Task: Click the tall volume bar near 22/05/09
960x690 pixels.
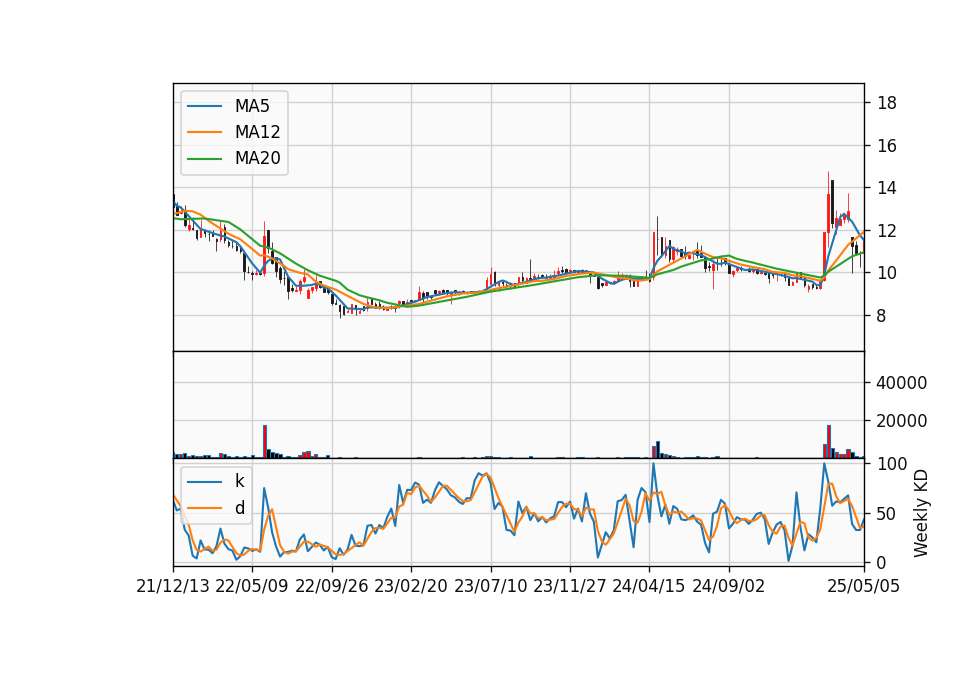Action: (265, 441)
